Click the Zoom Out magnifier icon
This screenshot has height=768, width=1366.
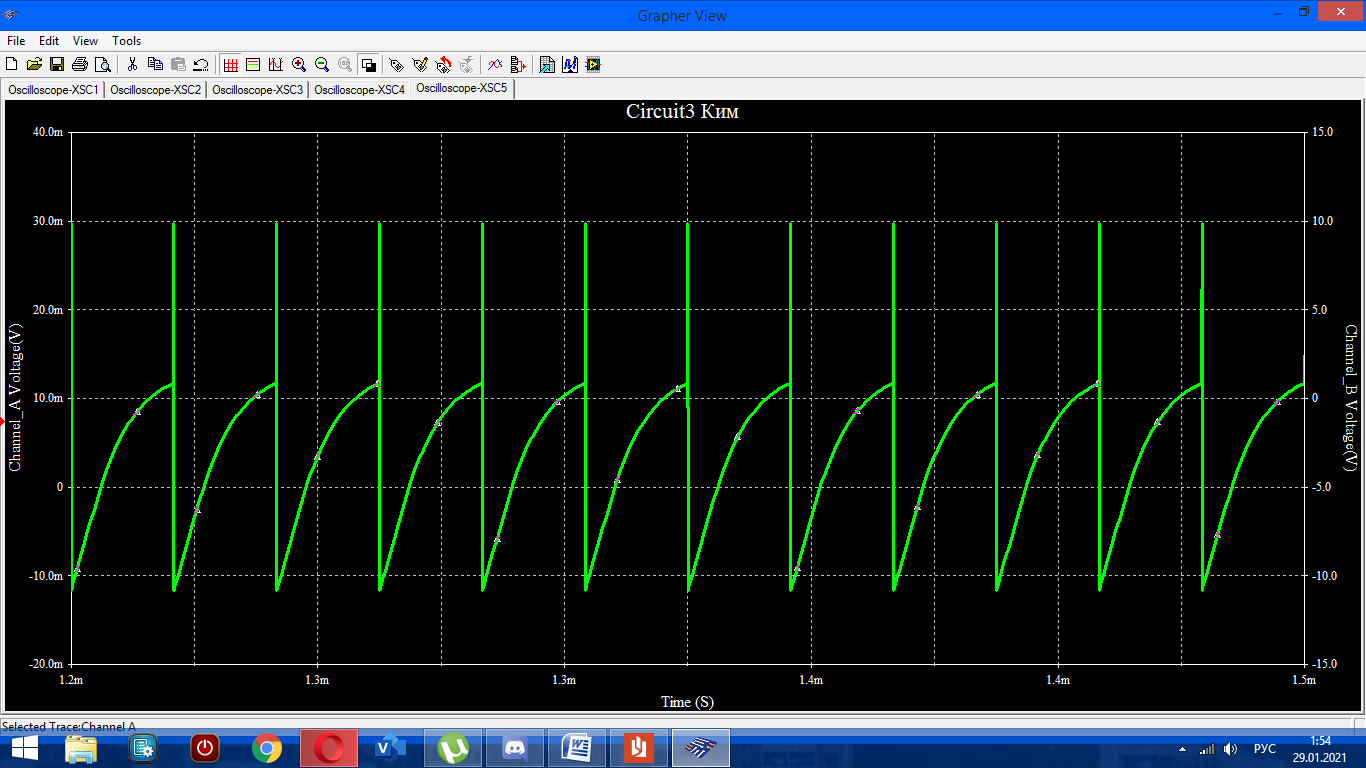(x=322, y=65)
